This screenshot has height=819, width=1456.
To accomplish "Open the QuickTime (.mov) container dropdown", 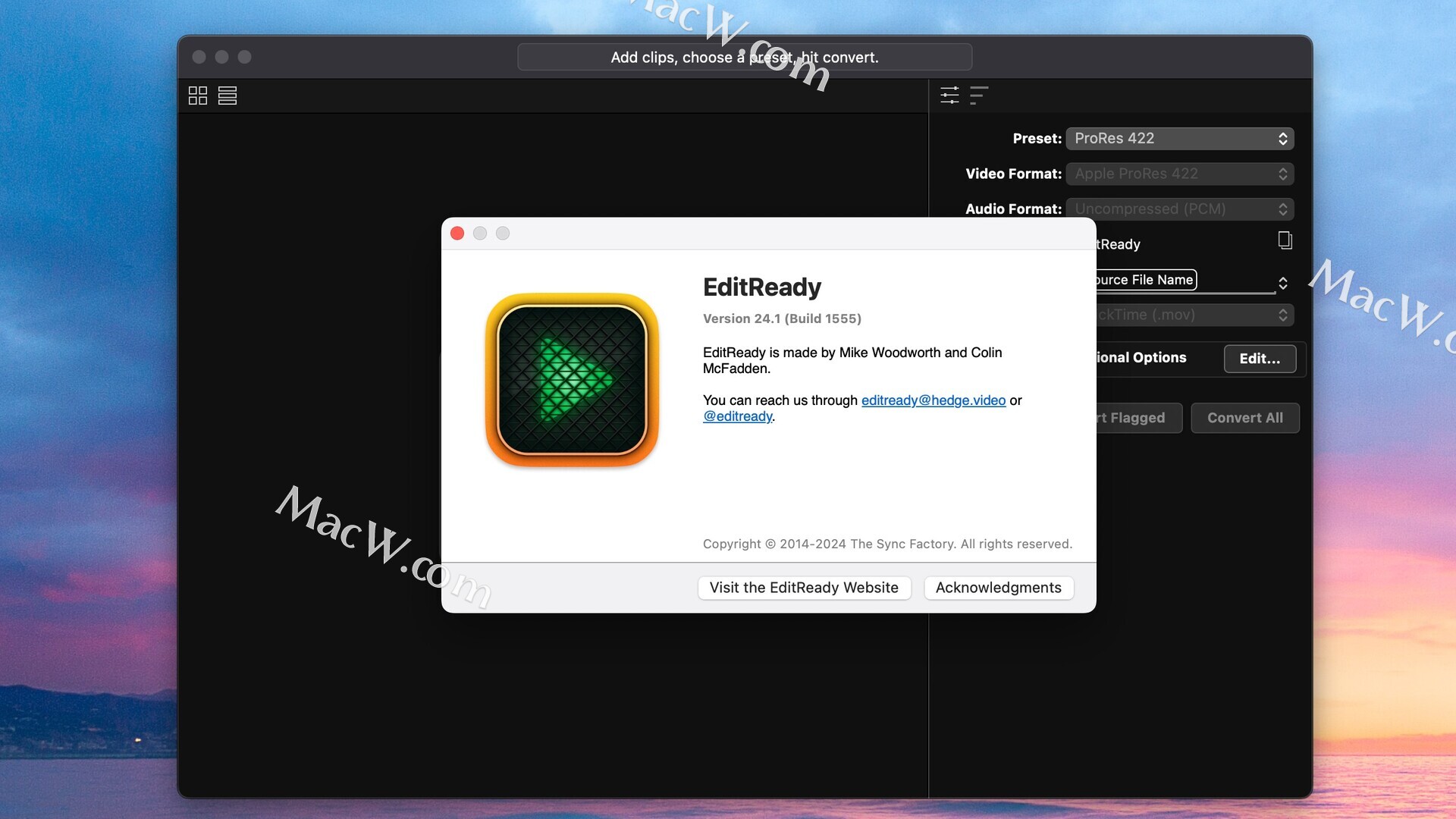I will tap(1194, 315).
